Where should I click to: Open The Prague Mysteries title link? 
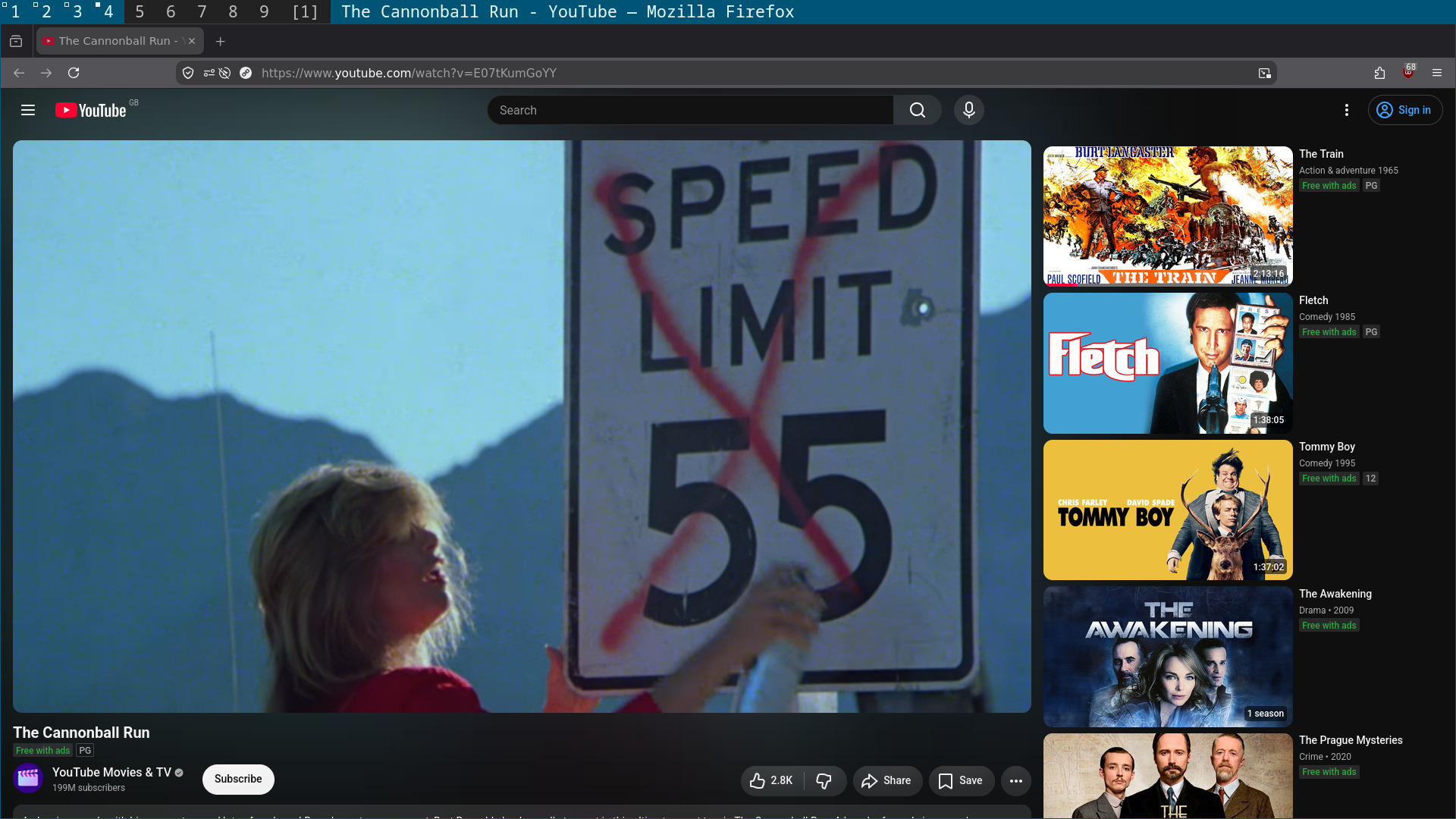(x=1351, y=740)
